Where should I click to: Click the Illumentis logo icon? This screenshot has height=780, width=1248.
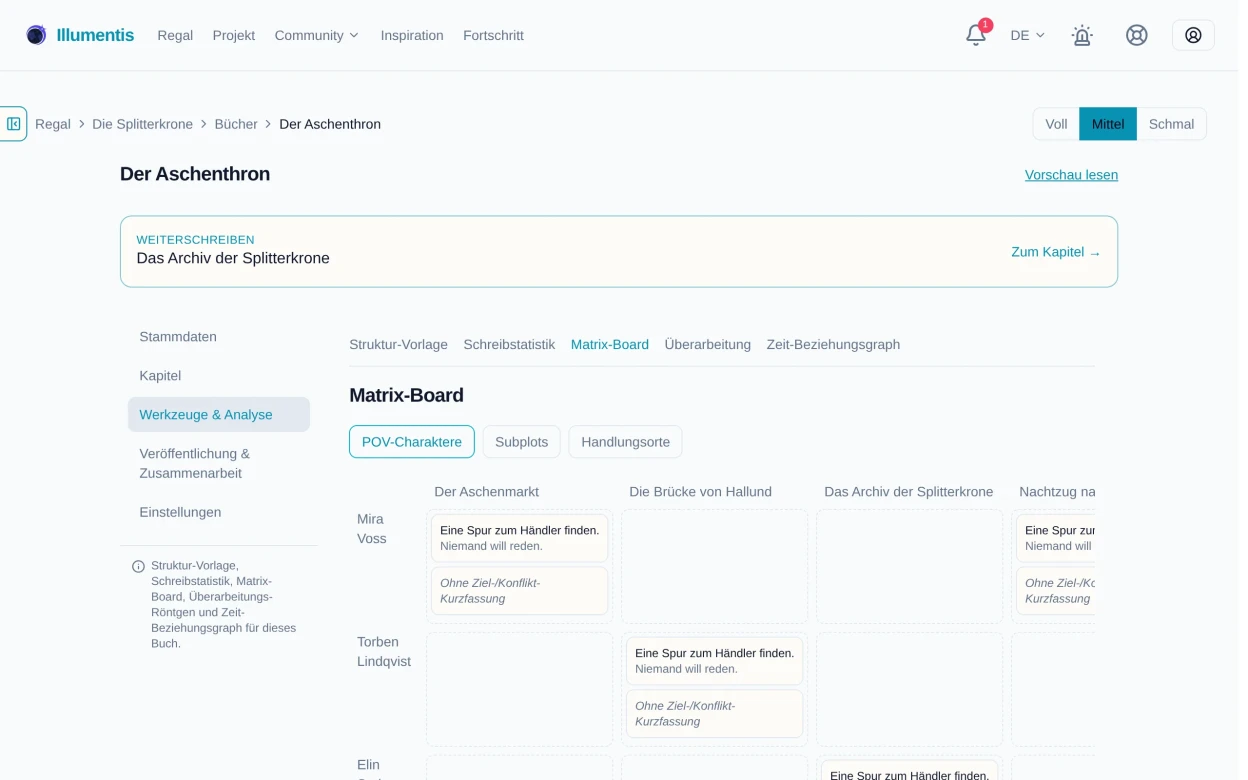(x=36, y=35)
